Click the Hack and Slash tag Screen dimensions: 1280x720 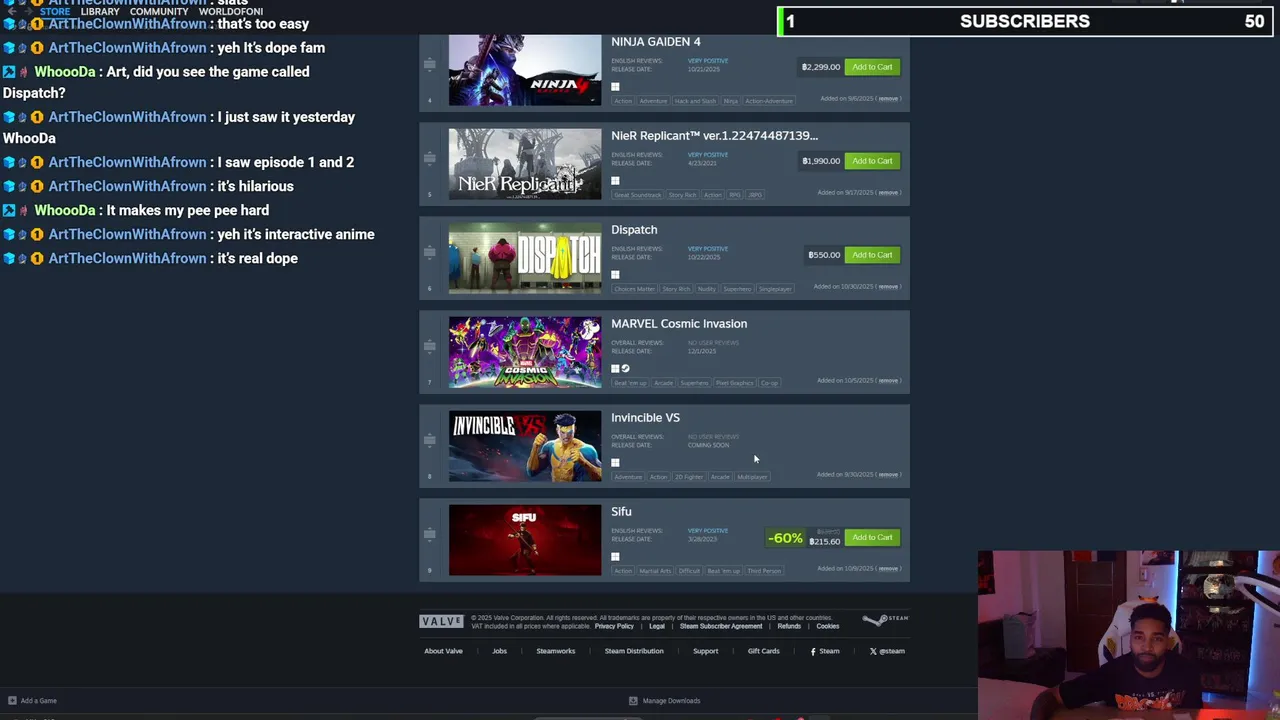click(695, 101)
